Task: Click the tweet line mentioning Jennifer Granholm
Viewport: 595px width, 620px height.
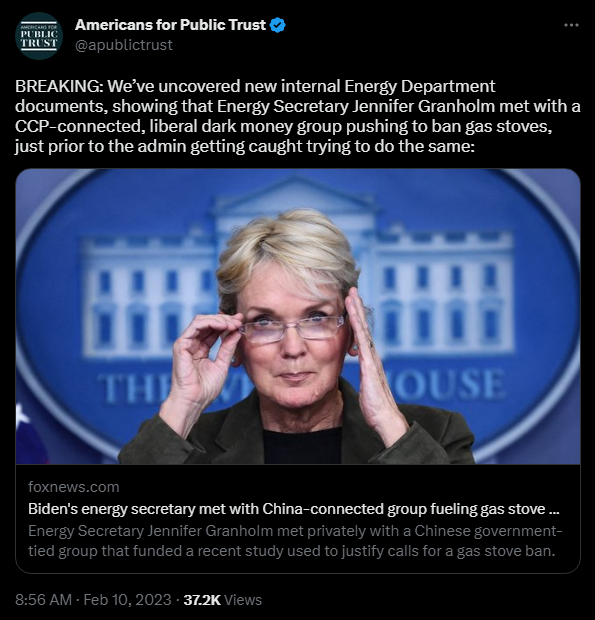Action: (x=298, y=106)
